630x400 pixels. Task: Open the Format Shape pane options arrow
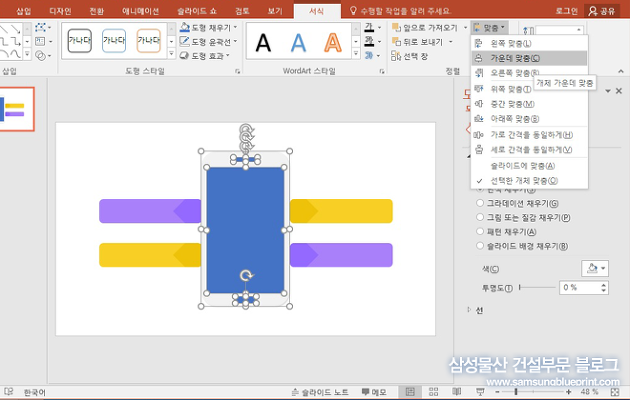coord(608,91)
